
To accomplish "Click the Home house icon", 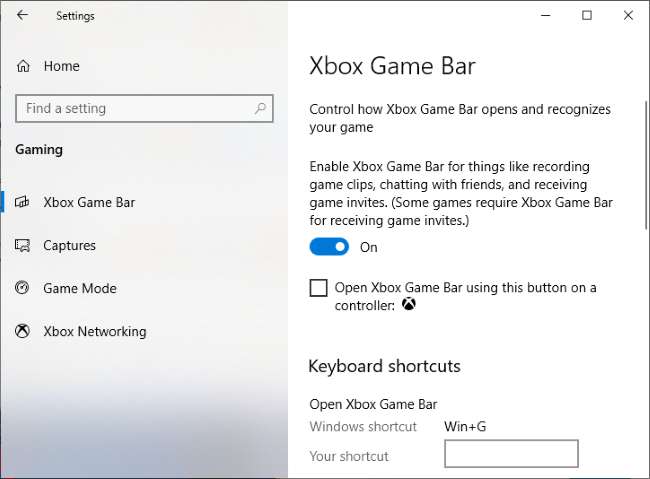I will tap(23, 66).
